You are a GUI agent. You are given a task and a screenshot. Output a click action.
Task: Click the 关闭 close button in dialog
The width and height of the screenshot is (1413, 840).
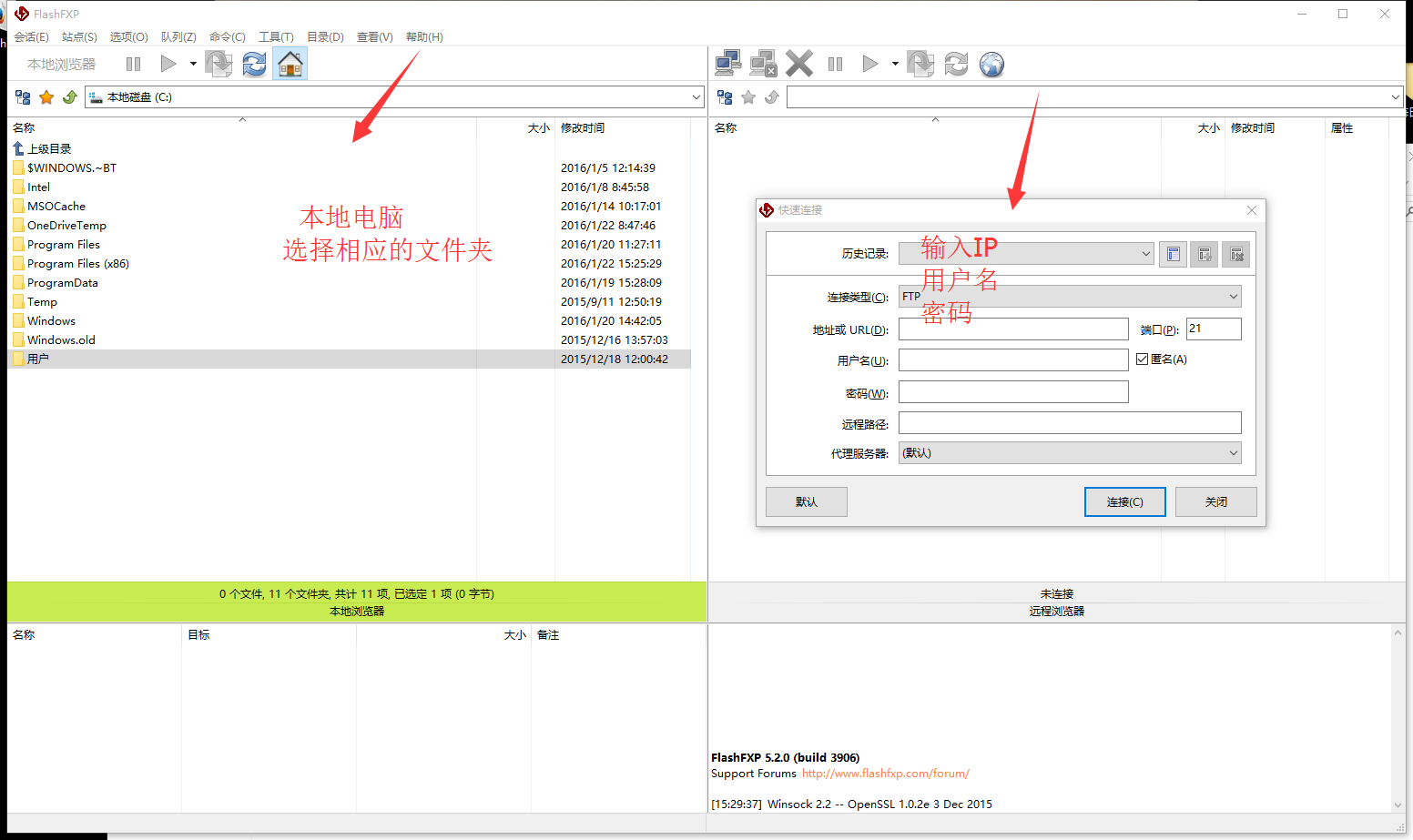tap(1216, 501)
